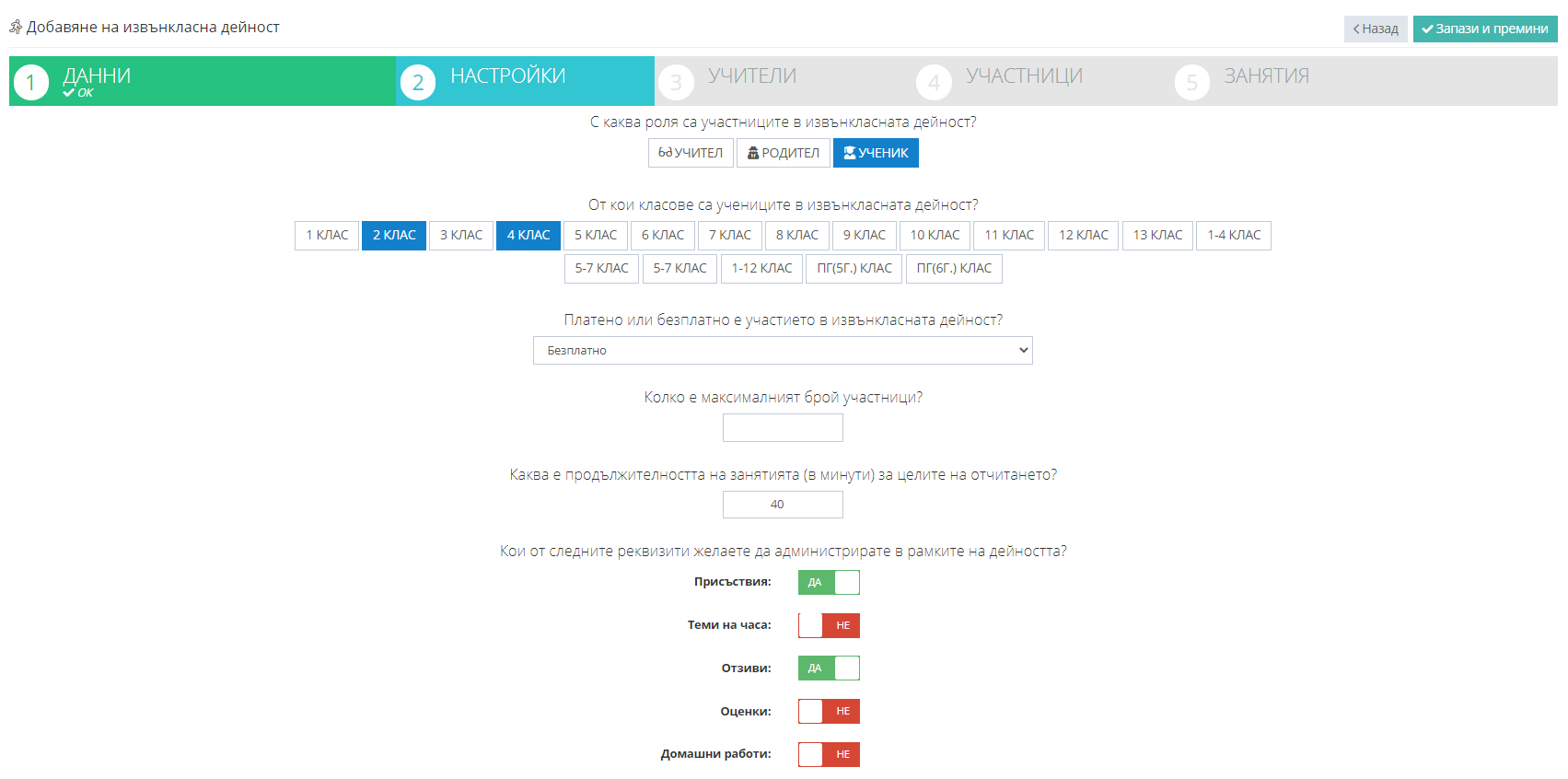The image size is (1568, 779).
Task: Go back using the Назад button
Action: click(1375, 29)
